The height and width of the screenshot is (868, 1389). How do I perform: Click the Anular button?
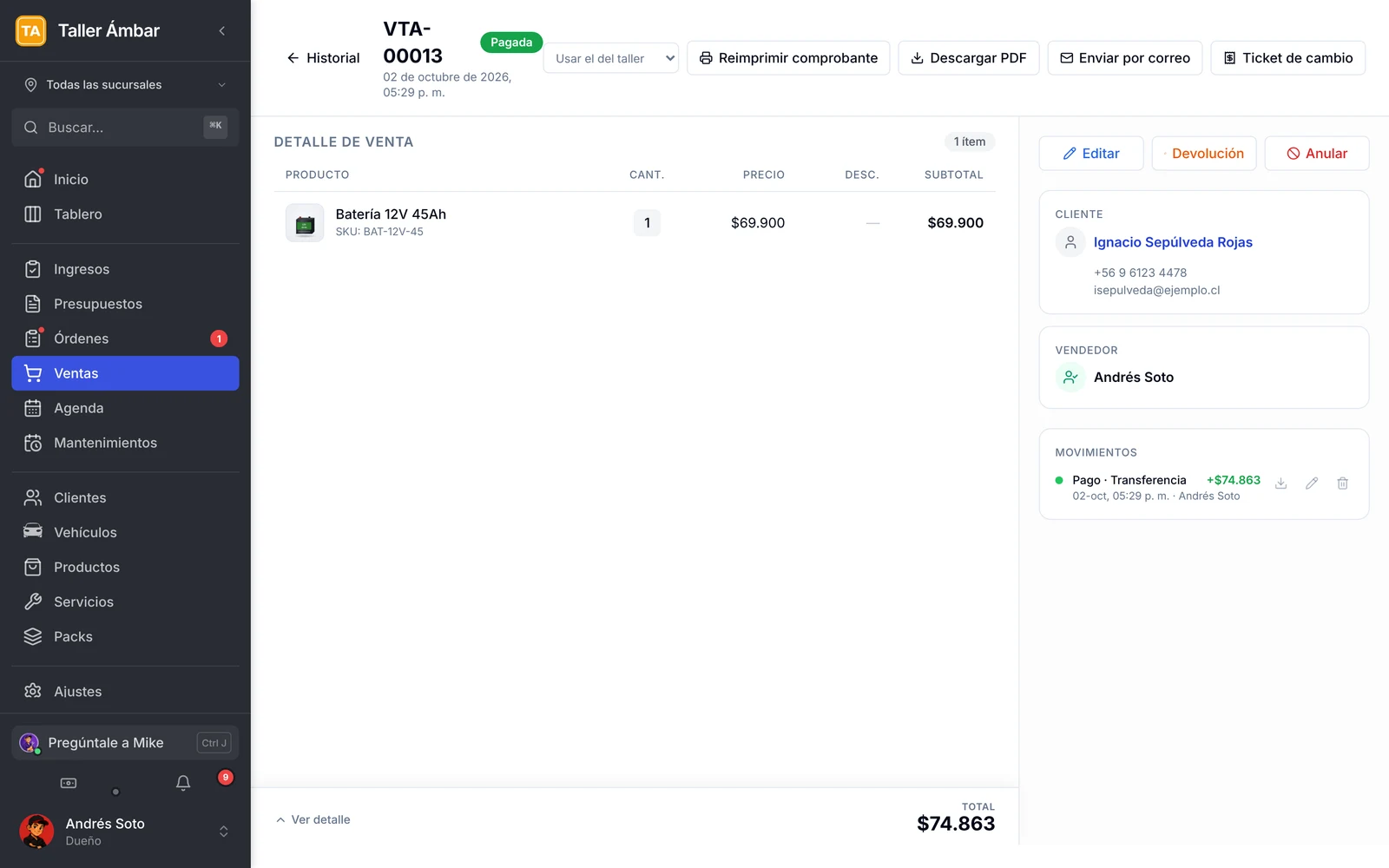coord(1317,154)
